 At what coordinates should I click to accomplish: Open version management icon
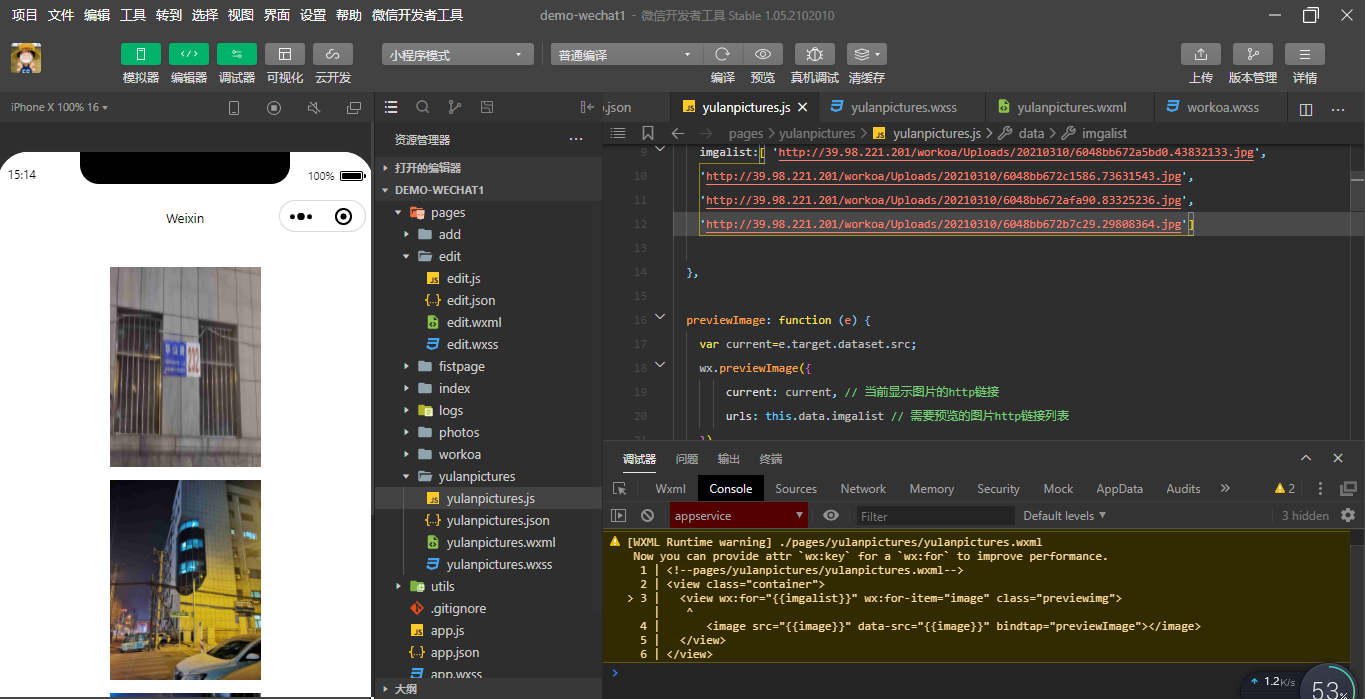tap(1252, 54)
